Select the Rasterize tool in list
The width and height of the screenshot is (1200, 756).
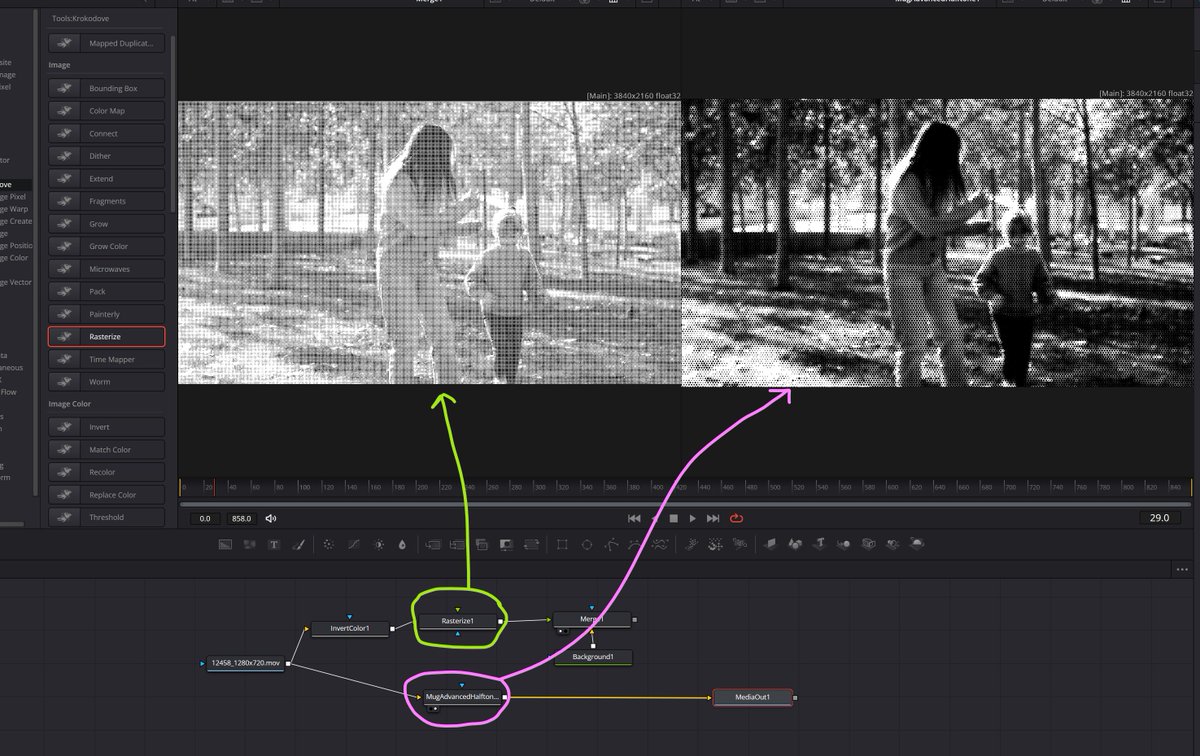[106, 337]
